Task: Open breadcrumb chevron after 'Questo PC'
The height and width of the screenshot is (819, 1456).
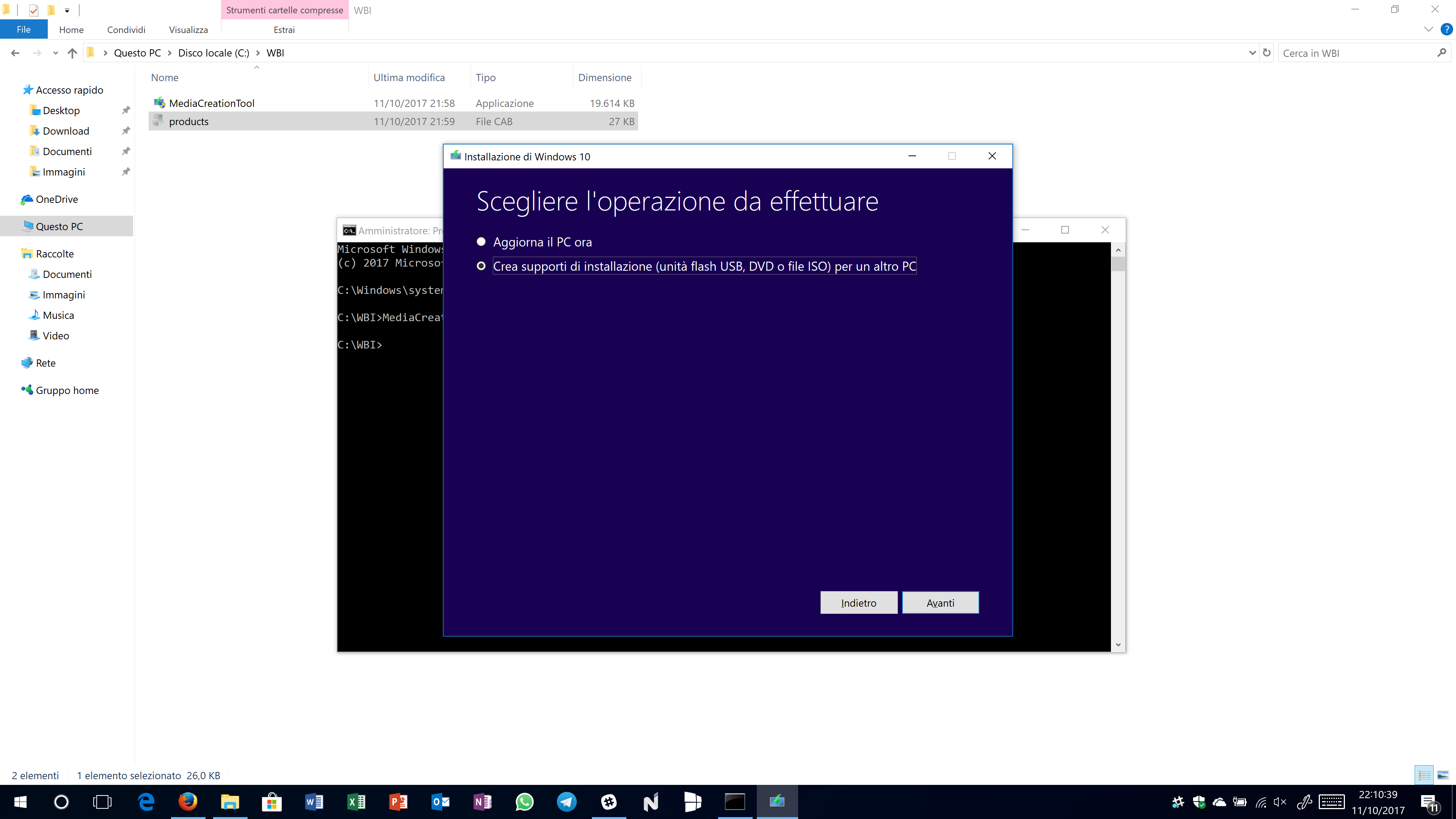Action: [169, 53]
